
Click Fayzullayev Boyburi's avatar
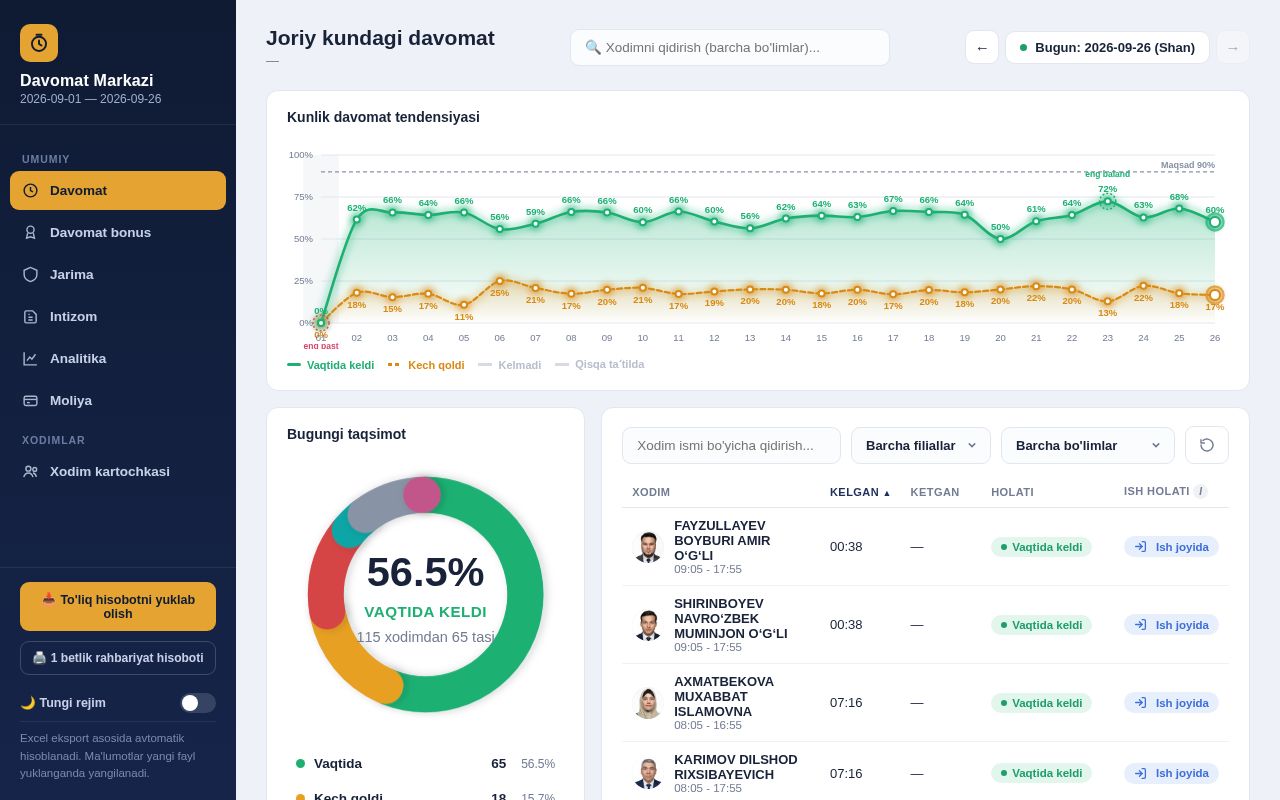(x=648, y=547)
